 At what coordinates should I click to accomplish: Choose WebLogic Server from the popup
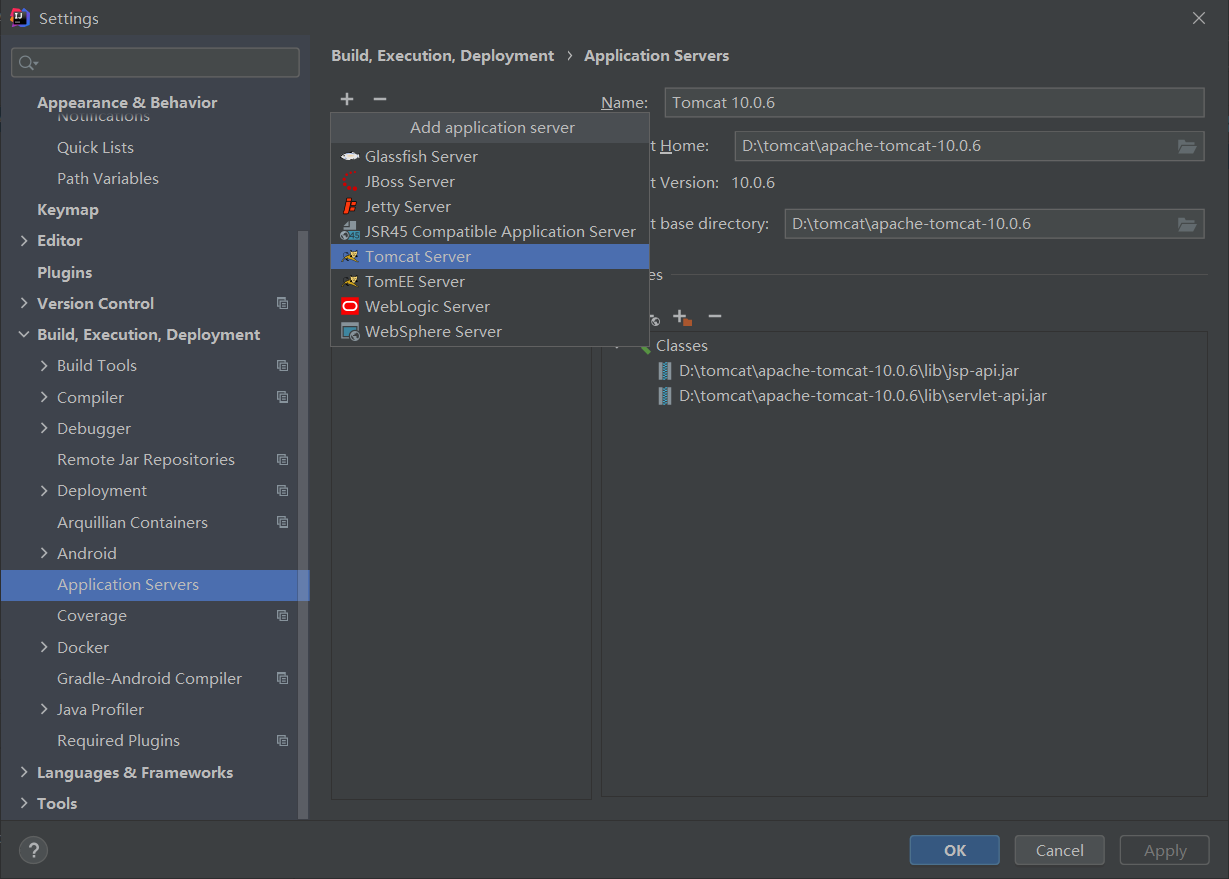(x=490, y=307)
